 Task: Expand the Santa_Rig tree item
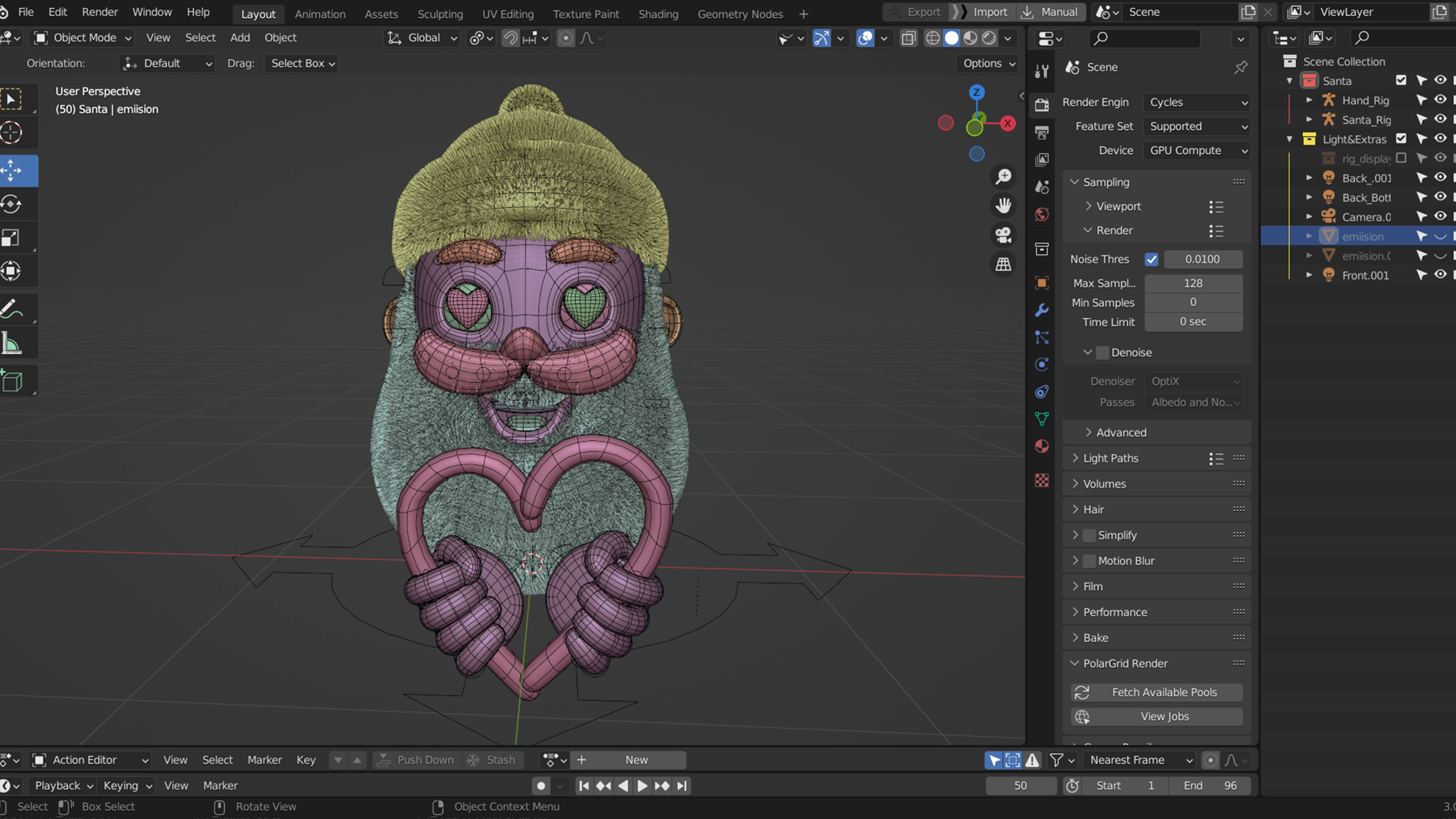(x=1309, y=119)
